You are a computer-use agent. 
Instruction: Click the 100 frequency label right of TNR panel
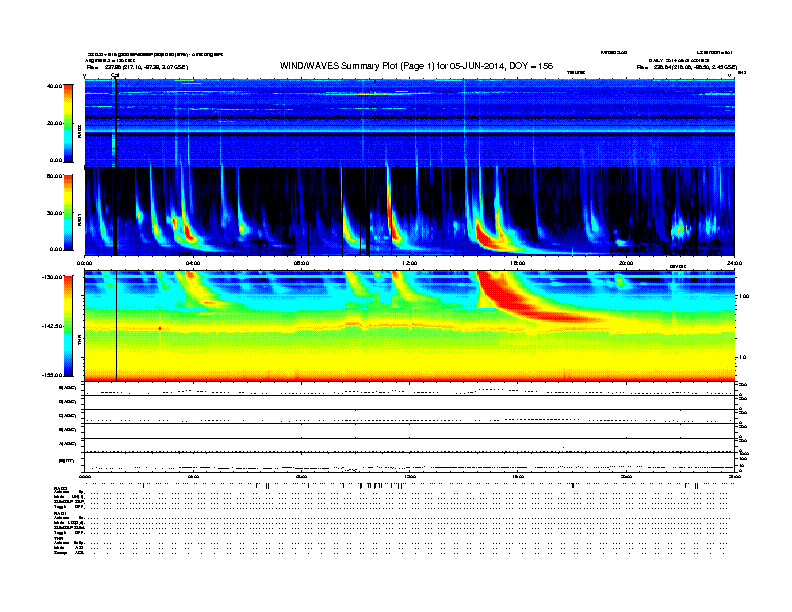(744, 296)
